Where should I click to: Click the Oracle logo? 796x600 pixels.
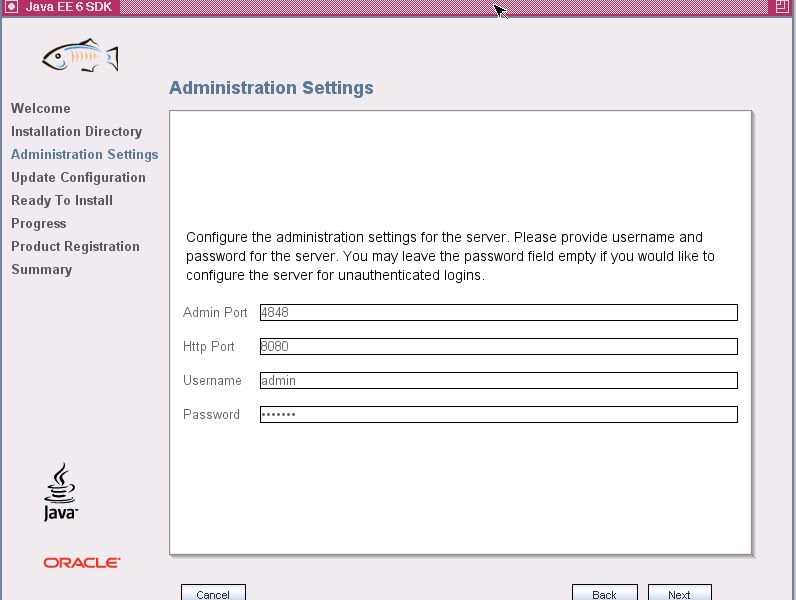82,562
